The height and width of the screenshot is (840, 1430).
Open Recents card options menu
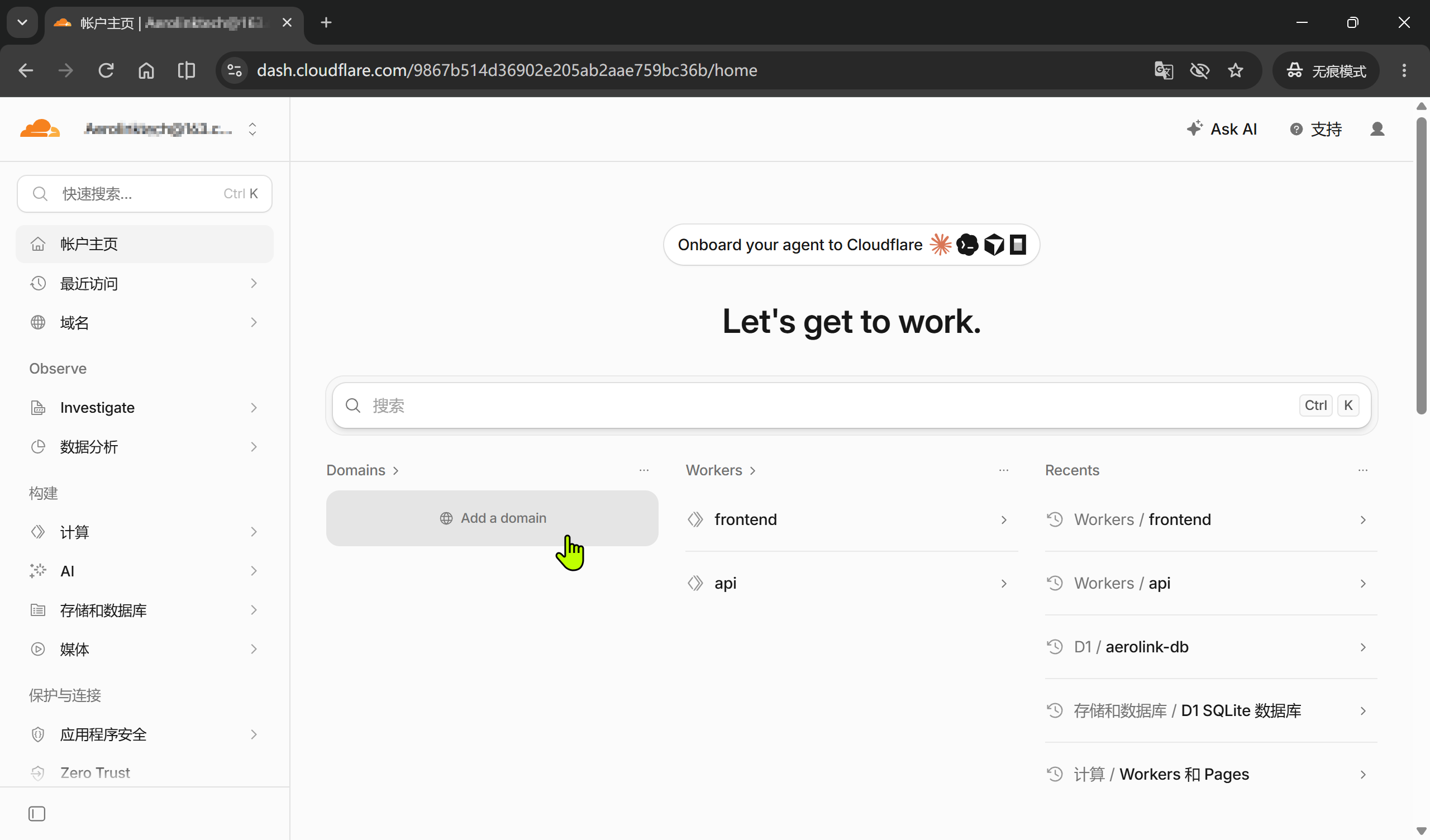pyautogui.click(x=1363, y=470)
